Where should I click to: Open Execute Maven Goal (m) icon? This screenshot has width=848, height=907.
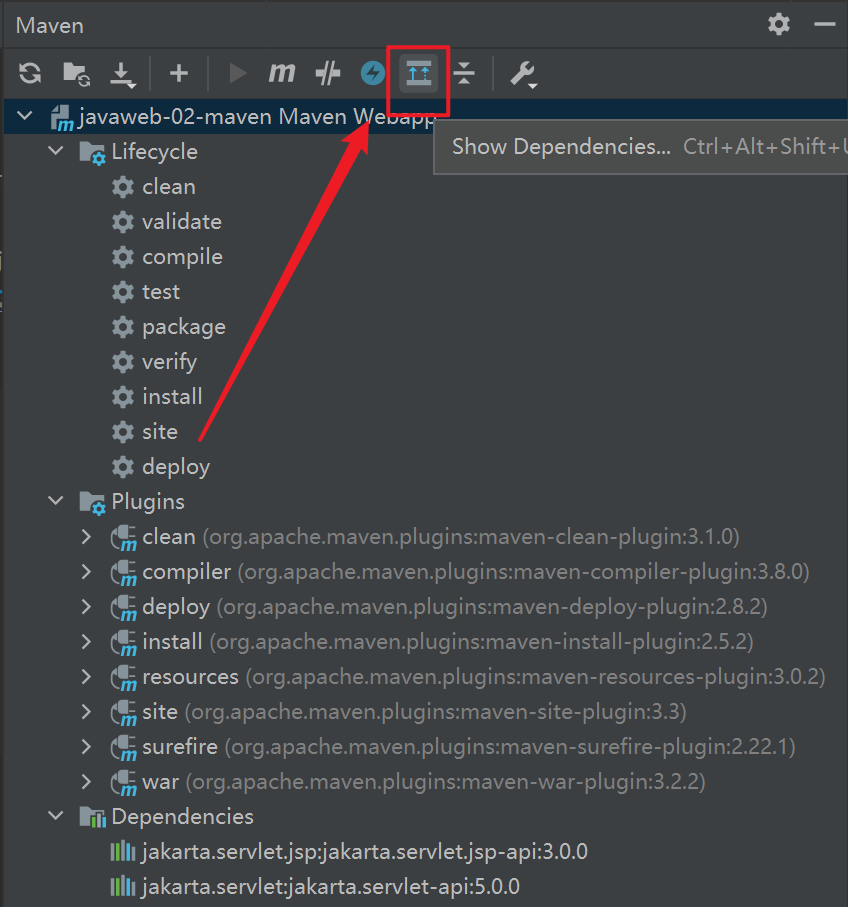click(282, 73)
